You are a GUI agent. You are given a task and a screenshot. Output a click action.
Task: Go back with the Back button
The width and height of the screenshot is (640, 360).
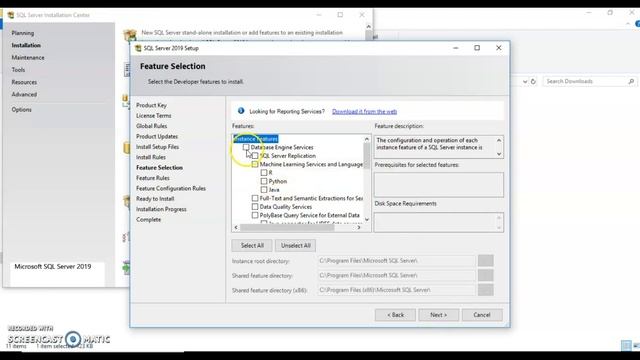pyautogui.click(x=395, y=315)
